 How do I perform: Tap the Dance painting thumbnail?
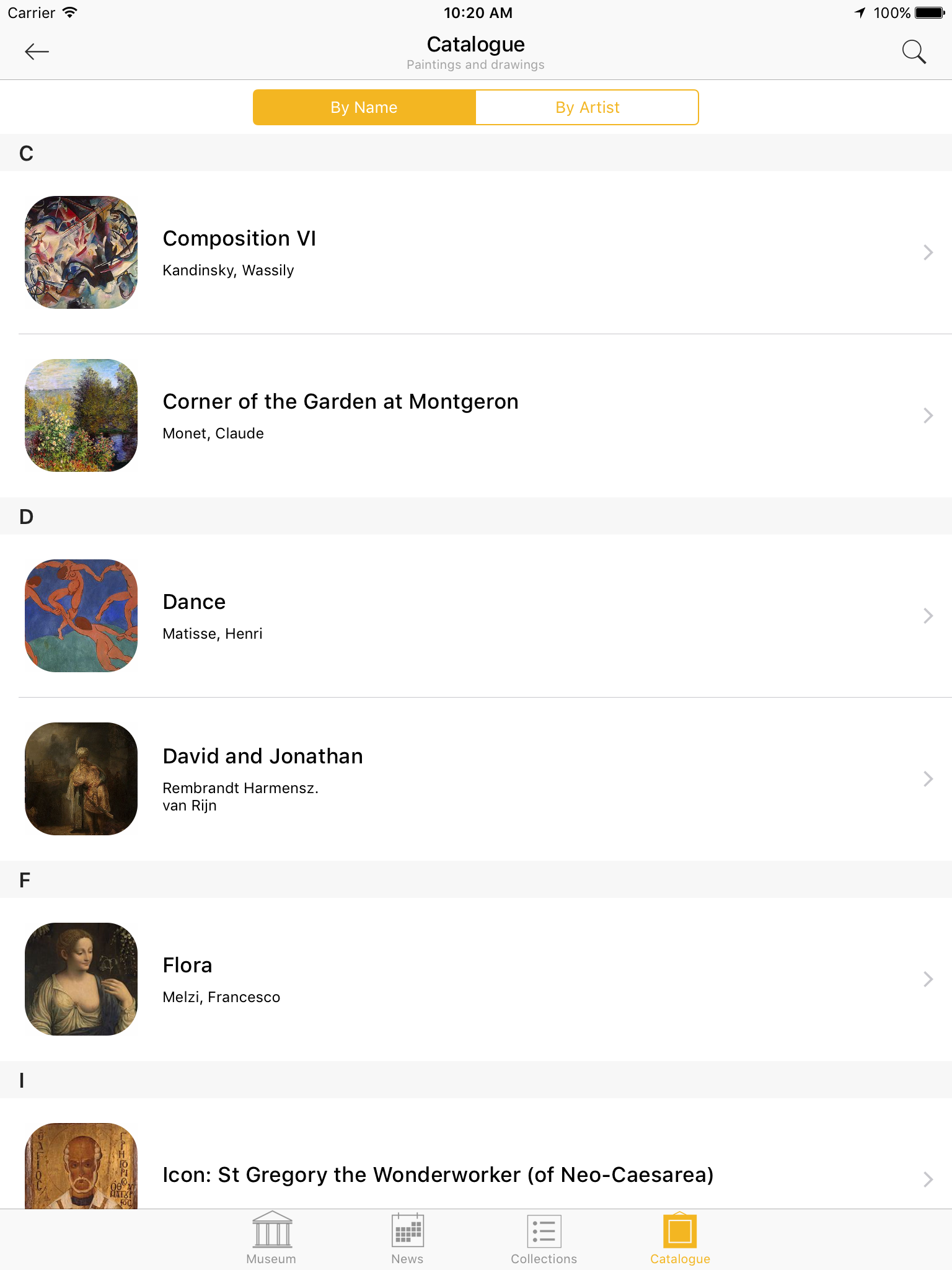(x=81, y=616)
